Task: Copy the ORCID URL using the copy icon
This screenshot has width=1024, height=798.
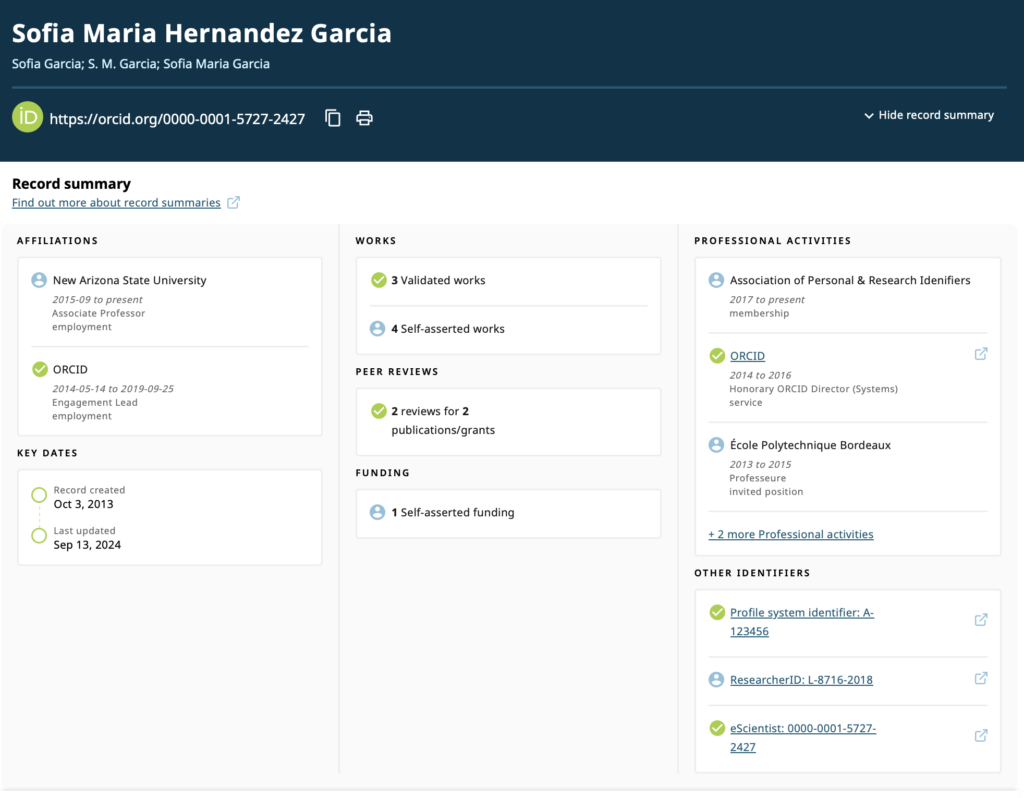Action: click(x=332, y=117)
